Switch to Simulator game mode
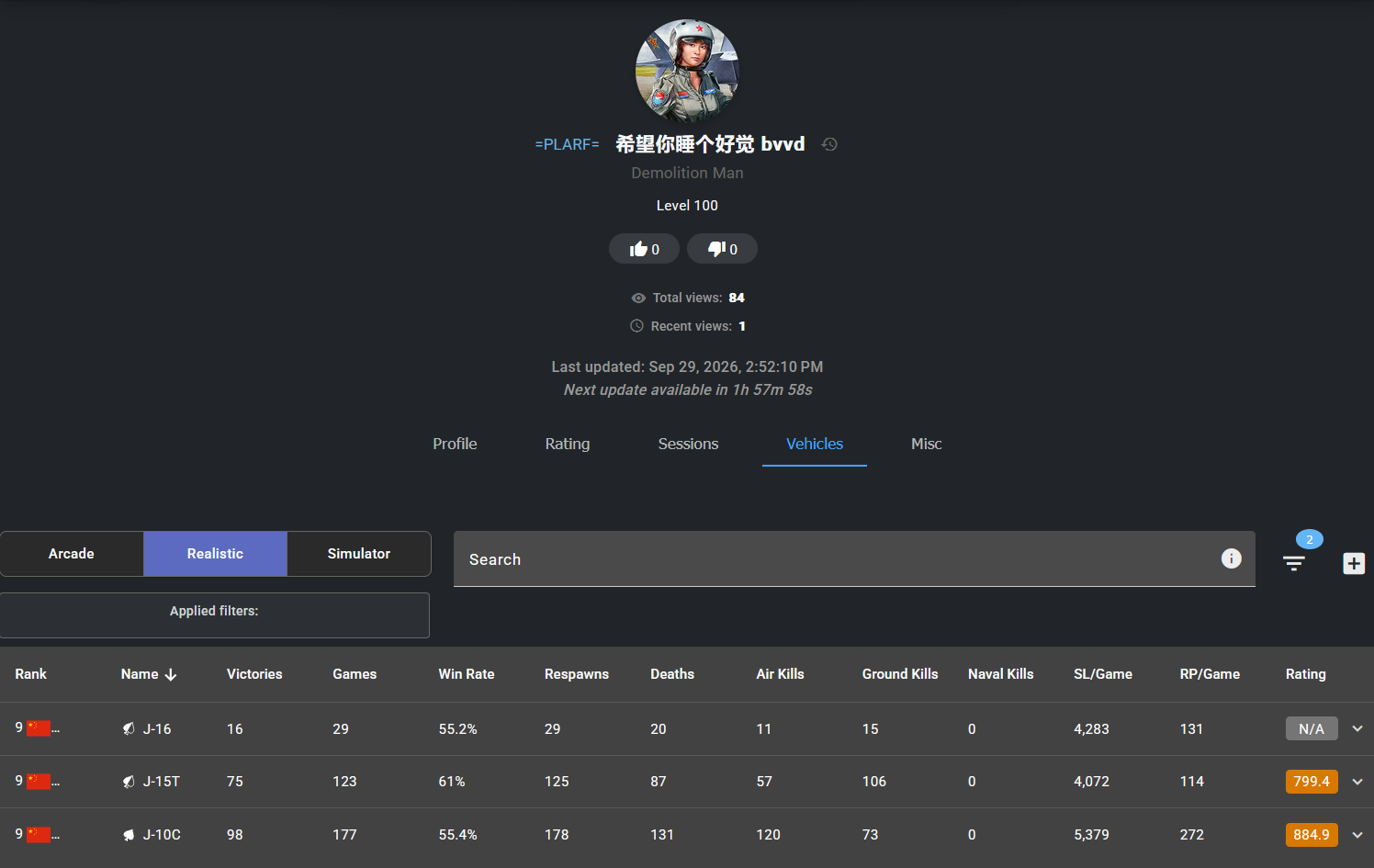This screenshot has width=1374, height=868. pos(359,554)
